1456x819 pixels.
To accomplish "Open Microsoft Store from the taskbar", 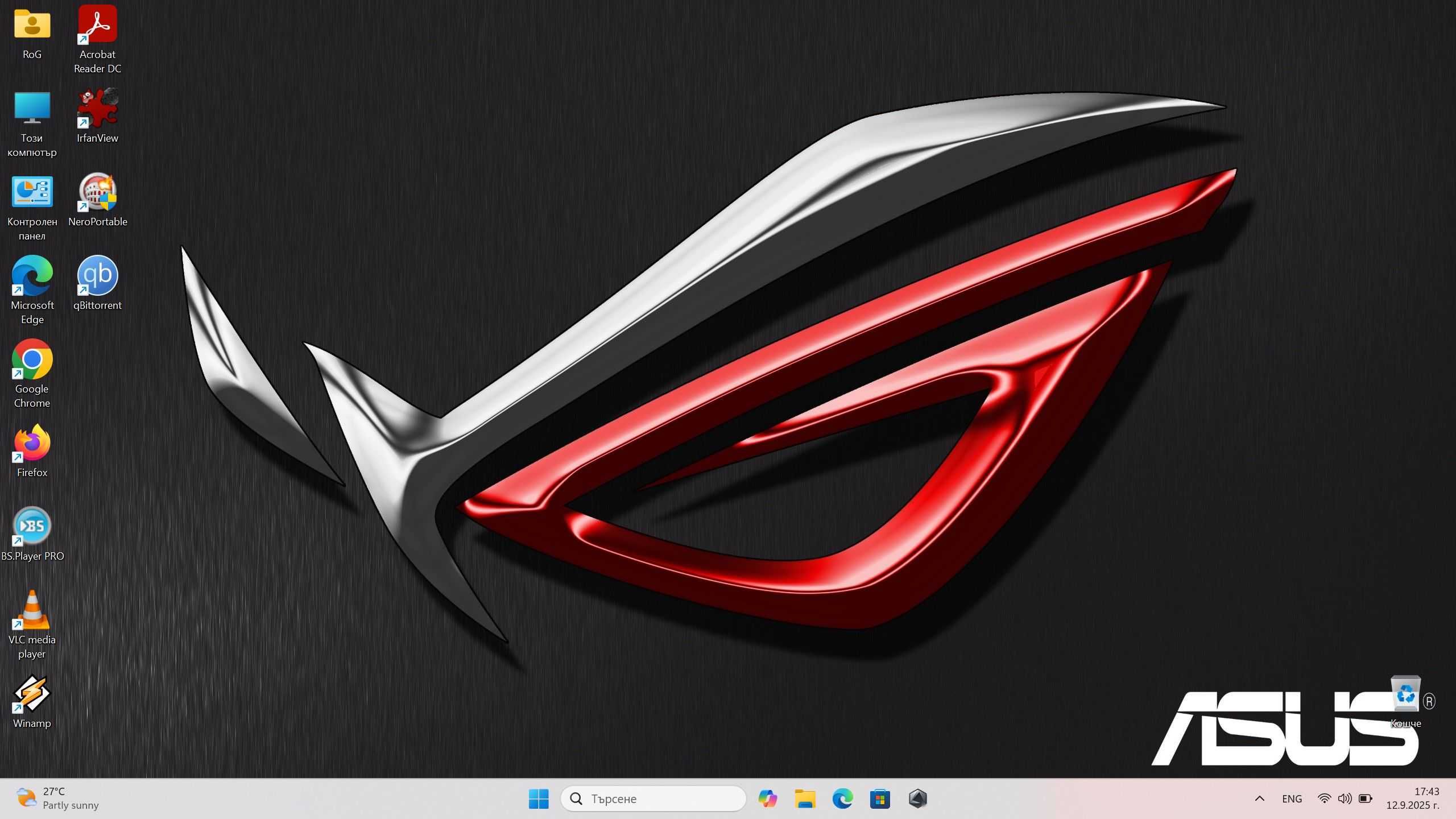I will pos(880,799).
